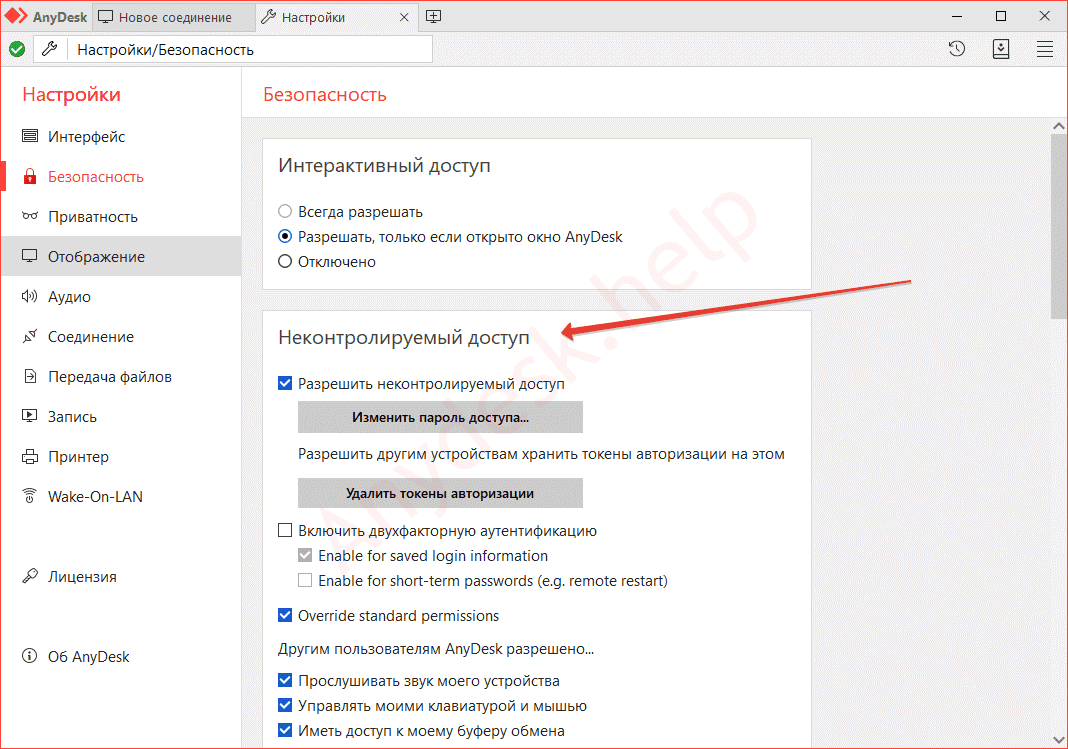Click the green connection status checkmark icon
This screenshot has height=749, width=1068.
click(17, 49)
